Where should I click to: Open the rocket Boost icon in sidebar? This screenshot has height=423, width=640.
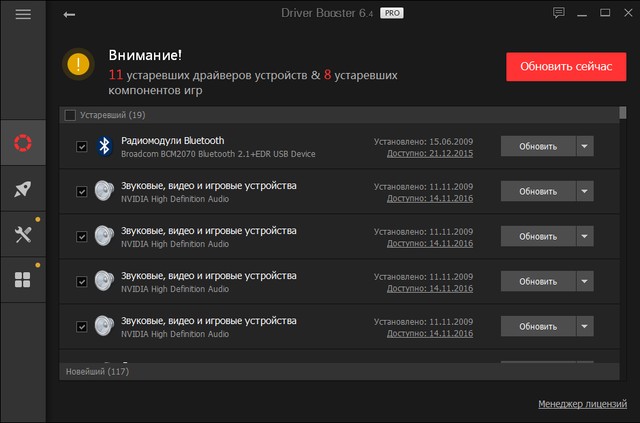pyautogui.click(x=23, y=190)
